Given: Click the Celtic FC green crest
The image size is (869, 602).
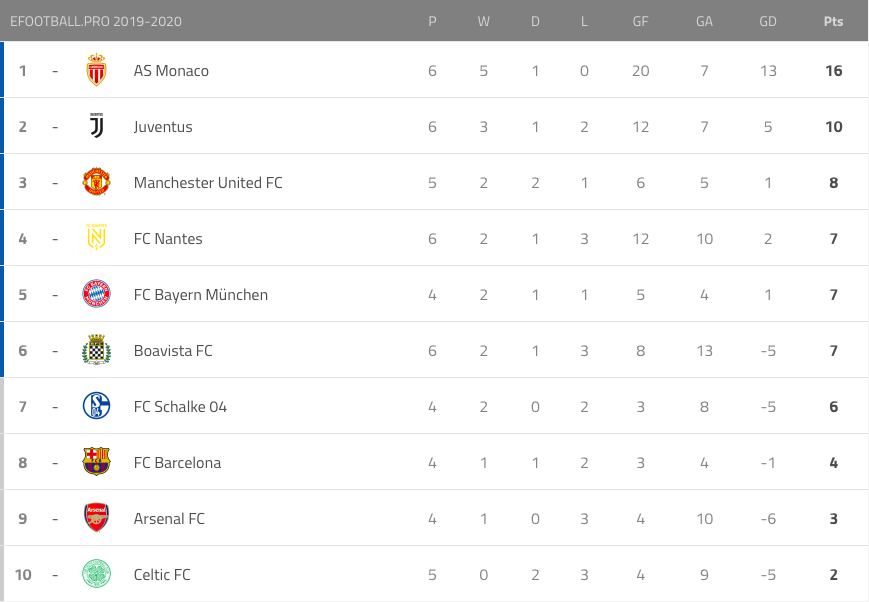Looking at the screenshot, I should tap(96, 574).
